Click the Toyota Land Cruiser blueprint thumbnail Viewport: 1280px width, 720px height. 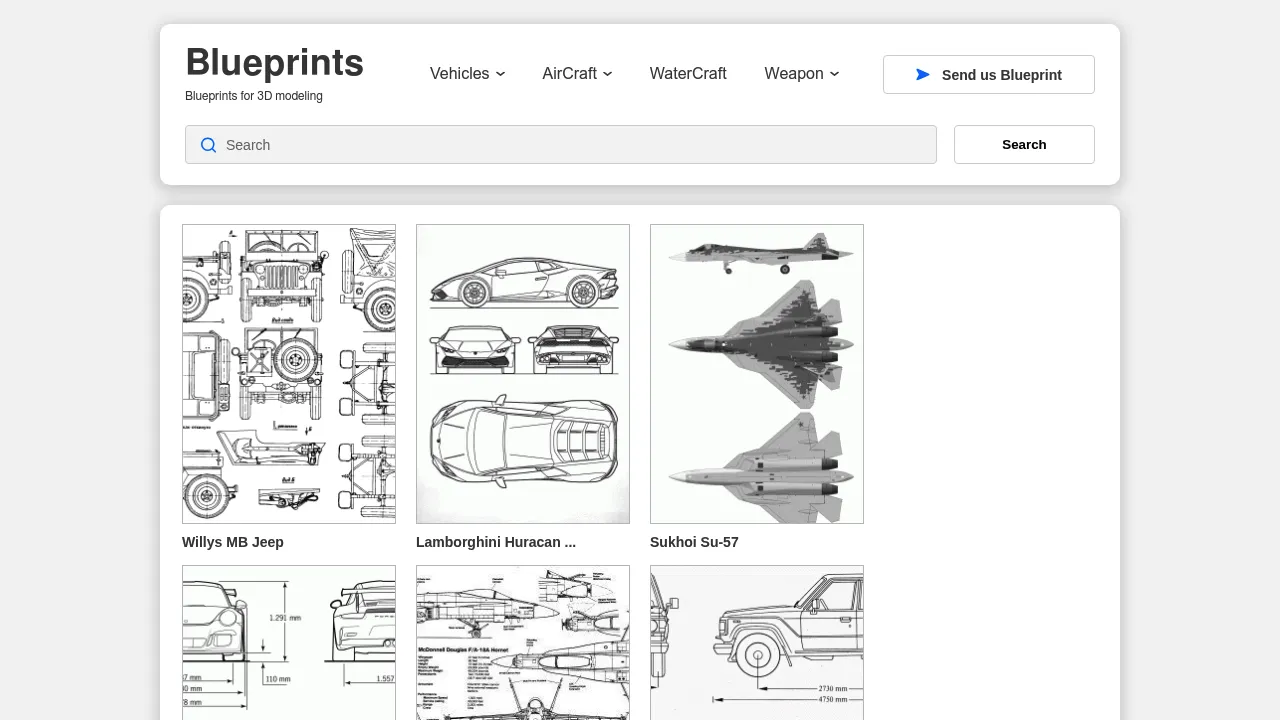pos(756,643)
